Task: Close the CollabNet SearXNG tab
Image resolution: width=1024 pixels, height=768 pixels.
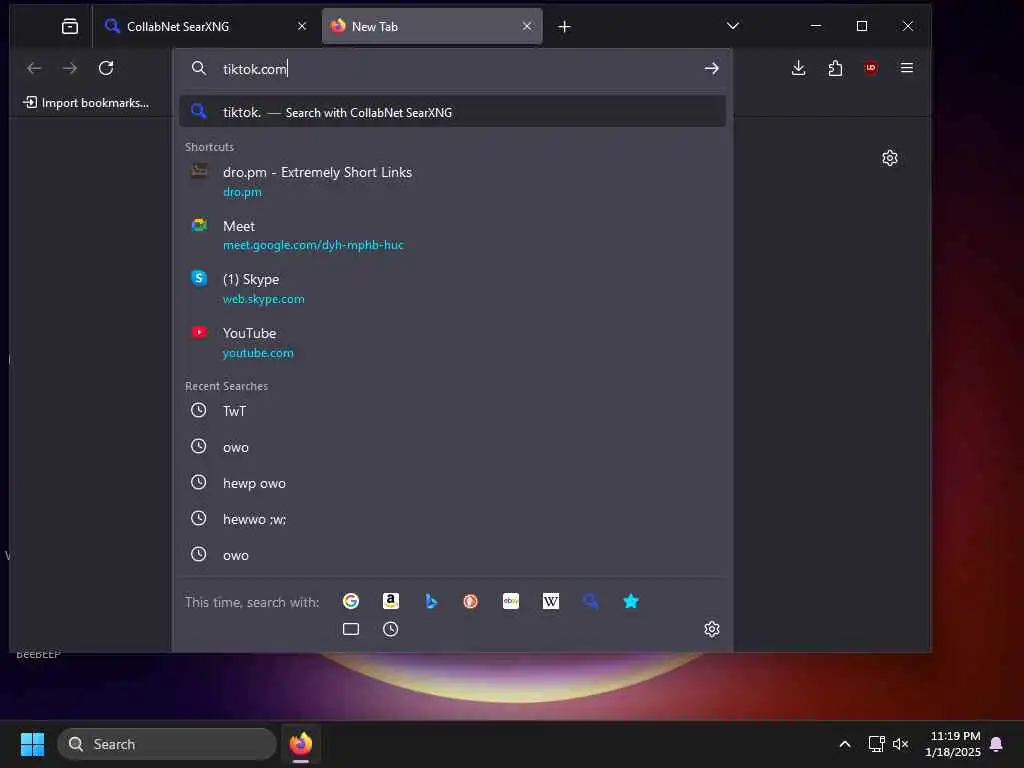Action: [302, 26]
